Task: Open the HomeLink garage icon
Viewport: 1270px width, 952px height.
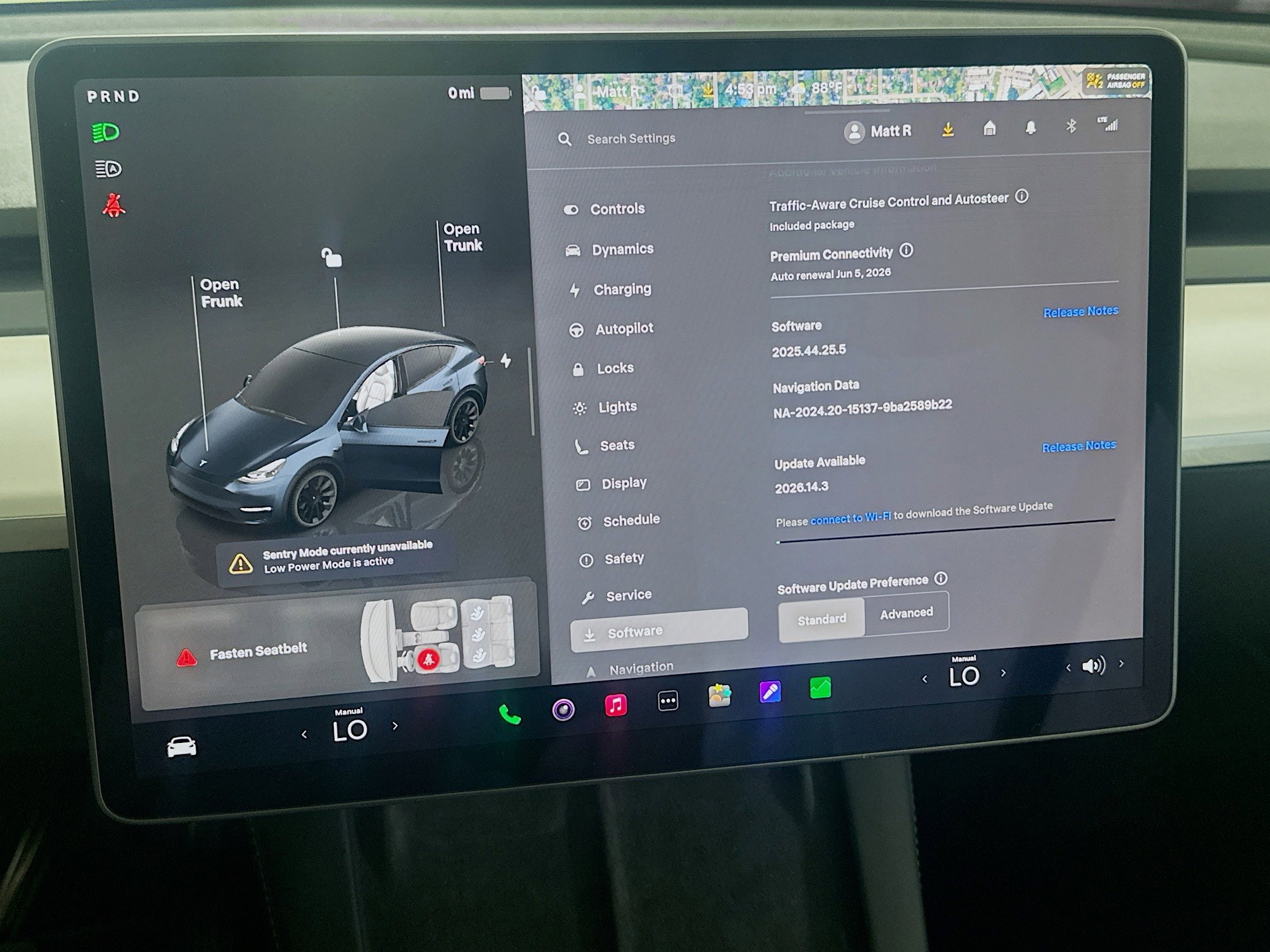Action: 990,128
